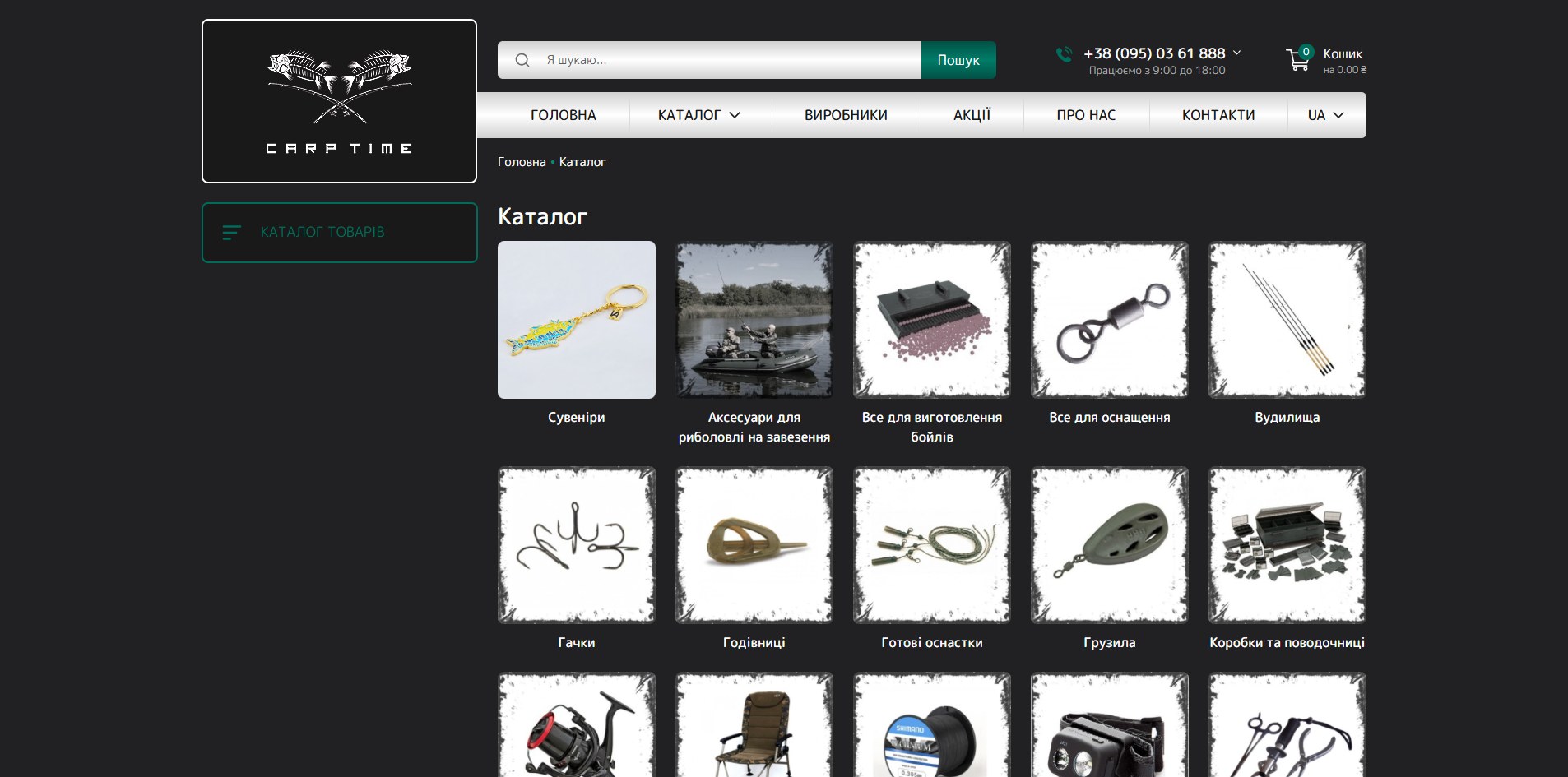Screen dimensions: 1568x777
Task: Open the swivel rigging thumbnail
Action: pyautogui.click(x=1110, y=320)
